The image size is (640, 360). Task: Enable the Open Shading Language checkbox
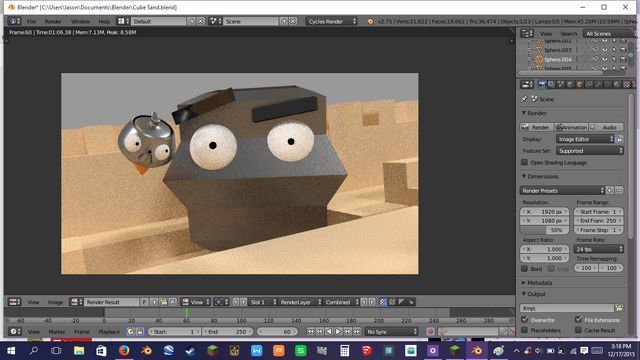click(524, 162)
